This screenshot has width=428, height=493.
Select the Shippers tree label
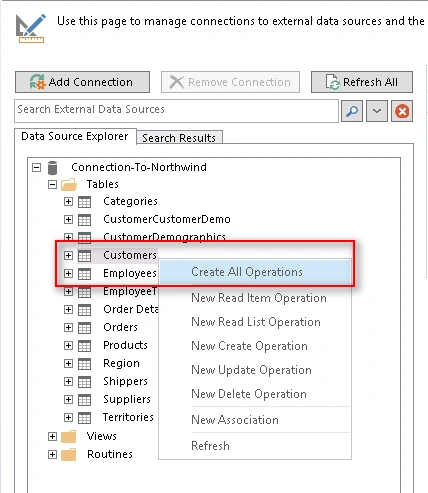[x=125, y=381]
